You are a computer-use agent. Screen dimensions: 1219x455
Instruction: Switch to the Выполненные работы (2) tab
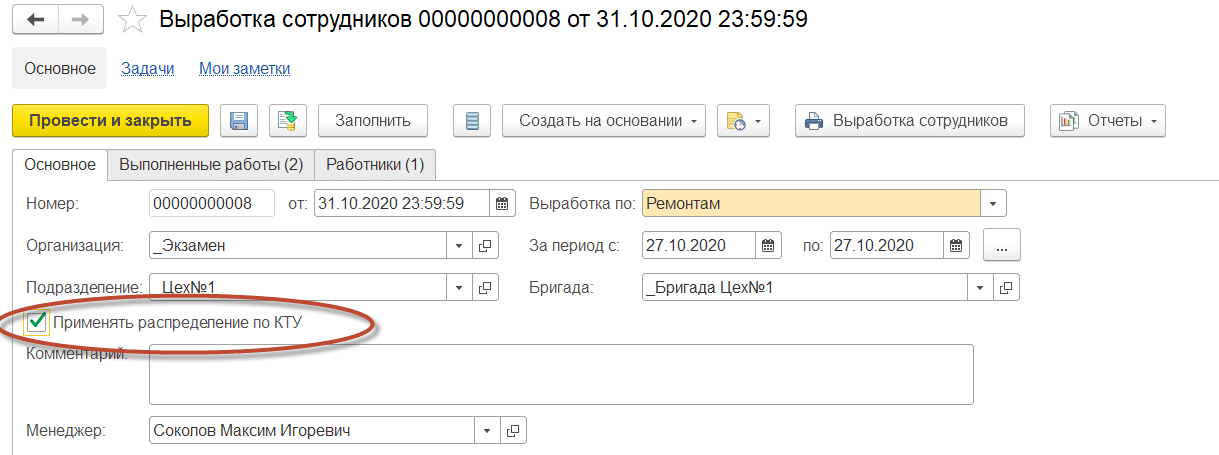click(x=211, y=164)
